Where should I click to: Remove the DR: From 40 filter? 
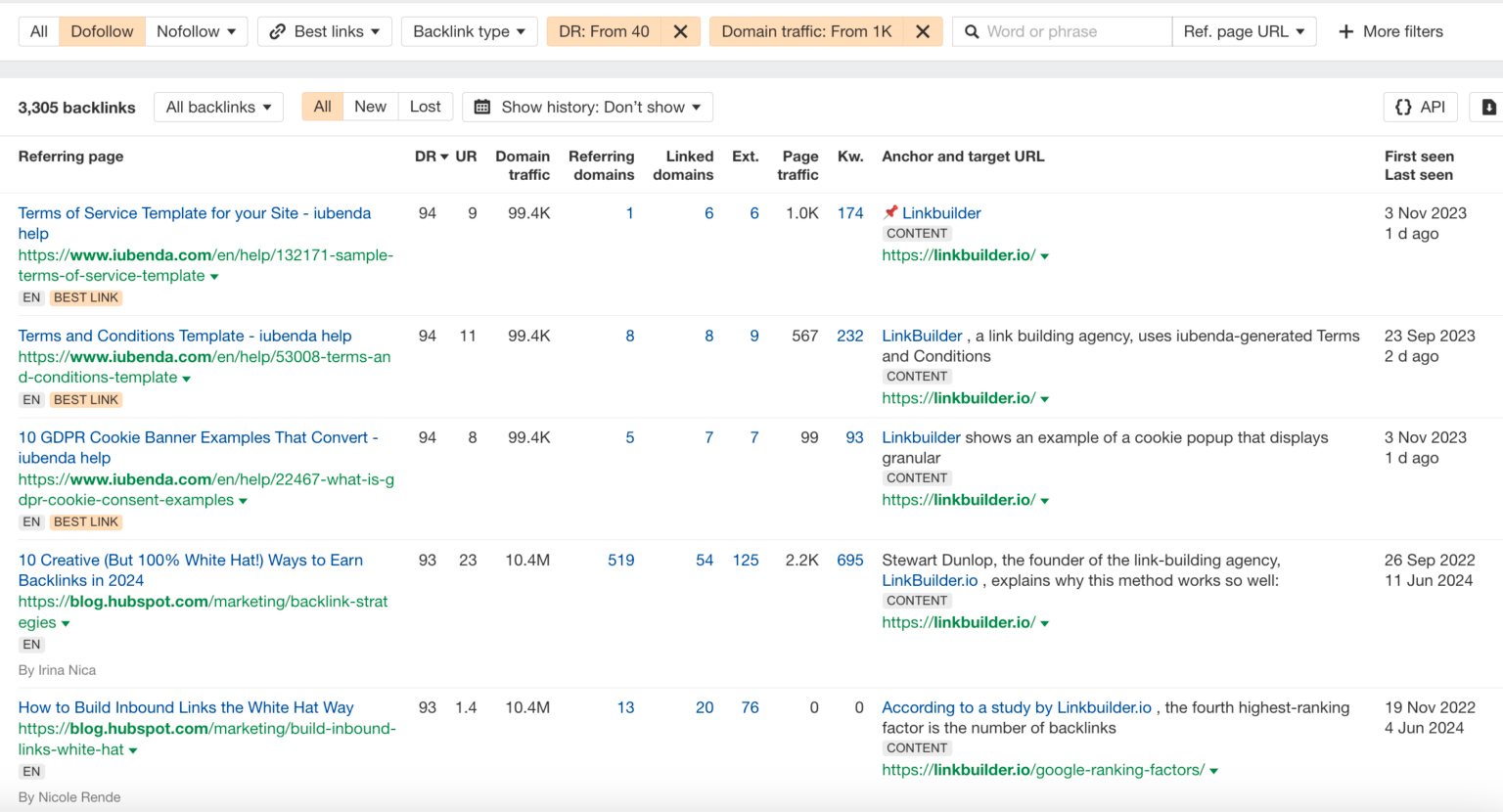tap(680, 31)
